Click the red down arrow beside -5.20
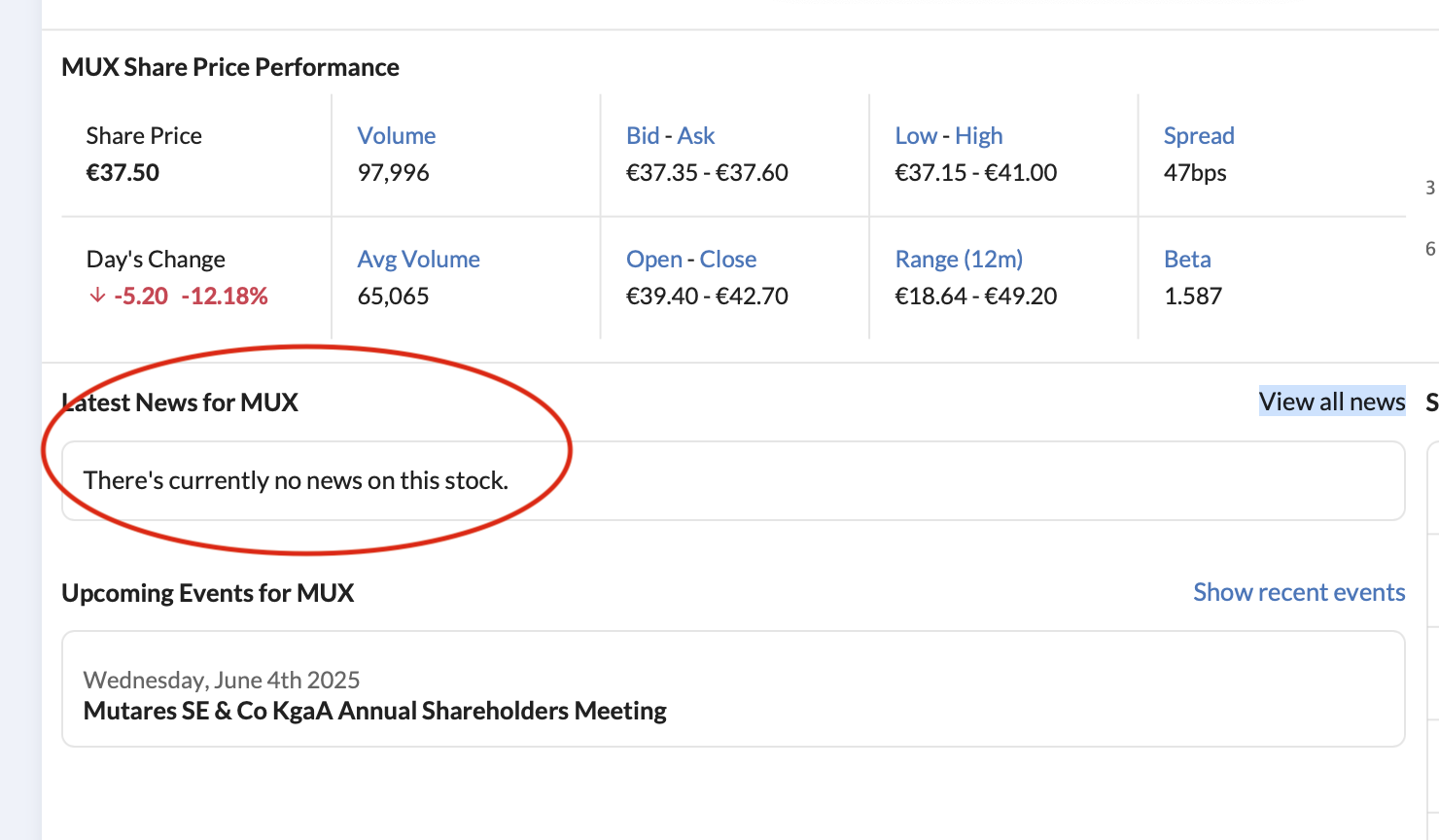1439x840 pixels. [97, 296]
